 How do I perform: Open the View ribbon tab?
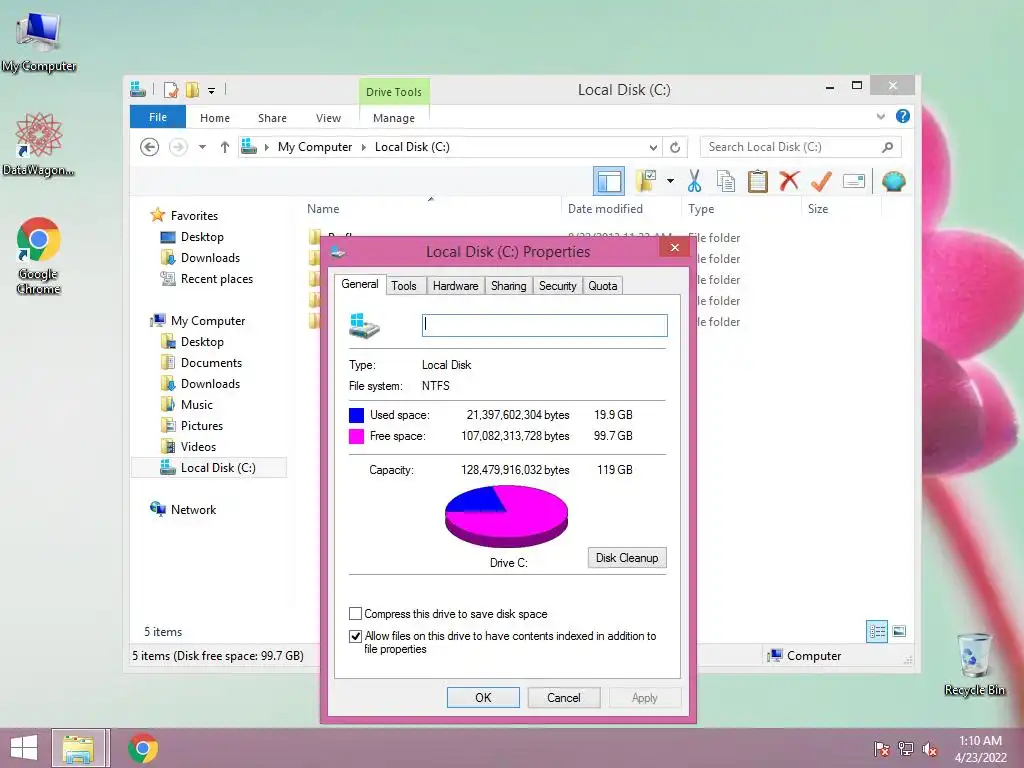(328, 118)
